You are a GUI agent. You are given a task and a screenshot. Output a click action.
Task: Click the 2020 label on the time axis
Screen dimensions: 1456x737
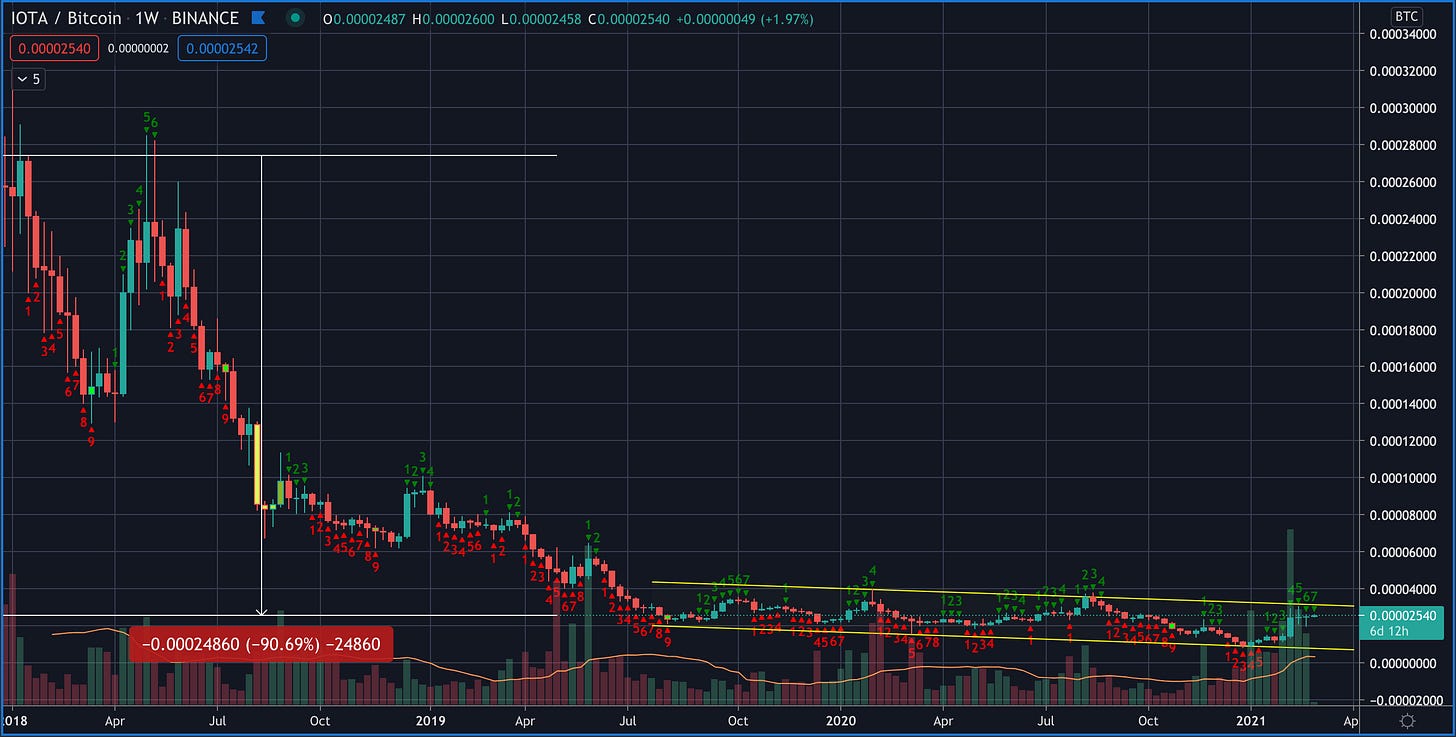pyautogui.click(x=841, y=720)
